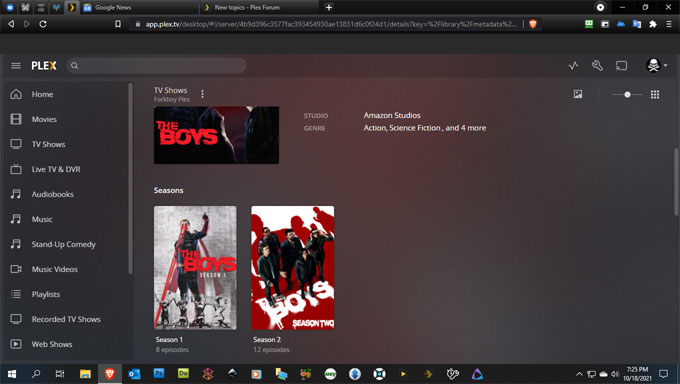Open Season 1 poster

pos(195,268)
